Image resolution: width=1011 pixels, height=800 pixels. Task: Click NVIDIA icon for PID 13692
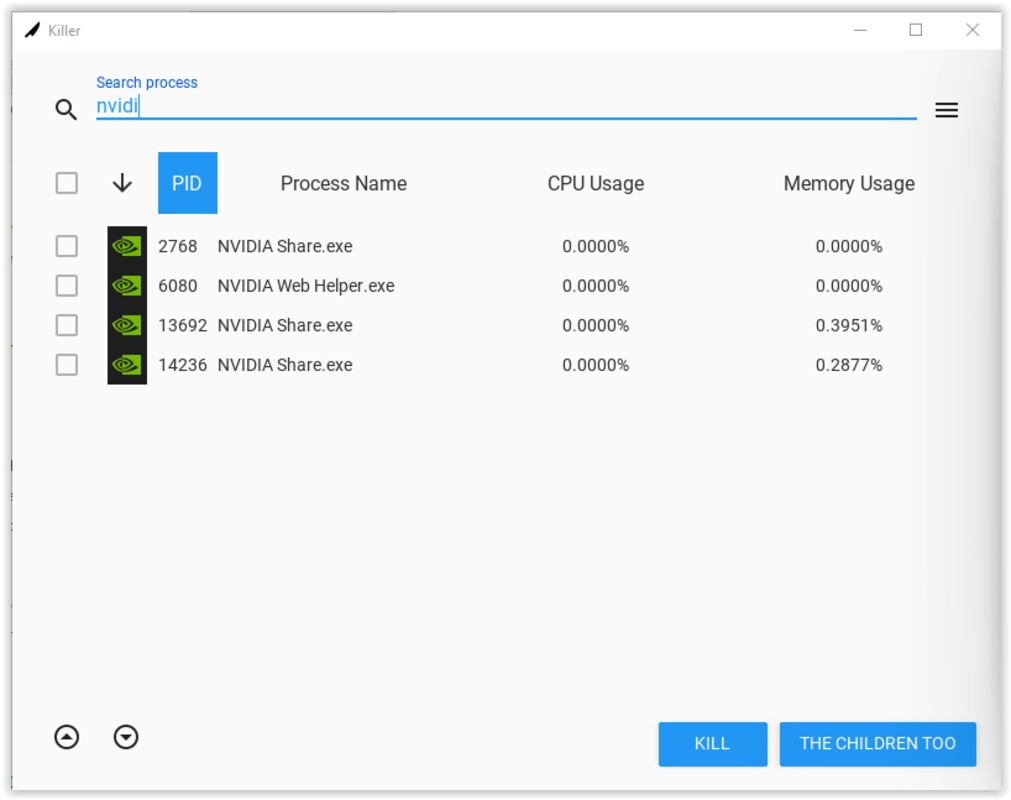pos(127,325)
